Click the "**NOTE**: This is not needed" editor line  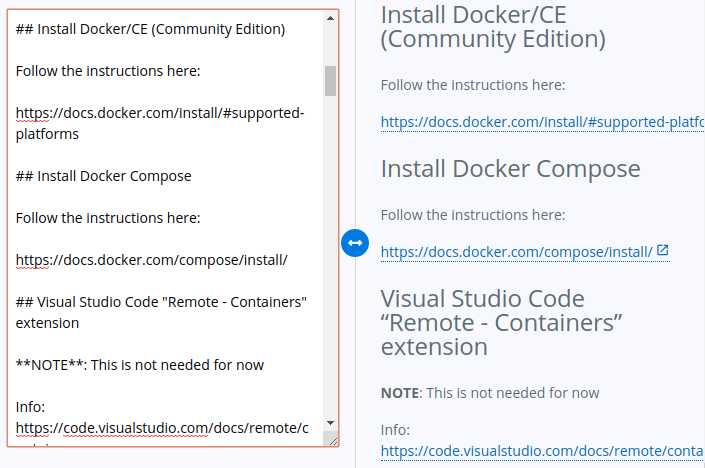point(140,364)
